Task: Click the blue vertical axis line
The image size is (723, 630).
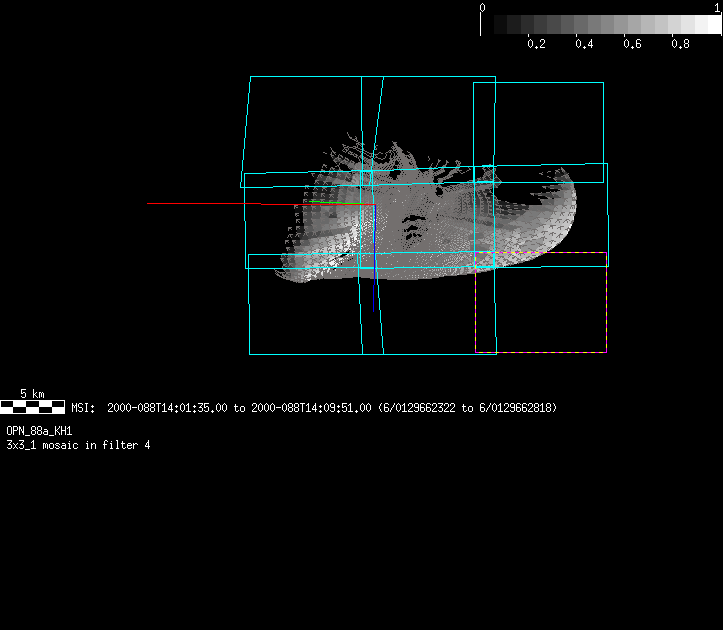Action: coord(375,255)
